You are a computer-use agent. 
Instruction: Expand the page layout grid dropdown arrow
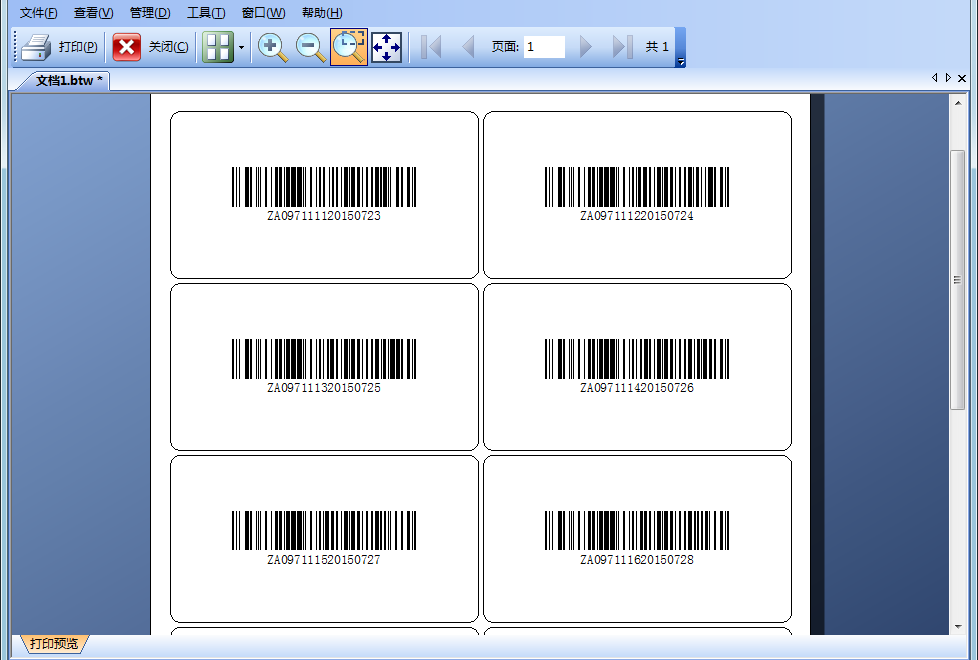click(241, 47)
